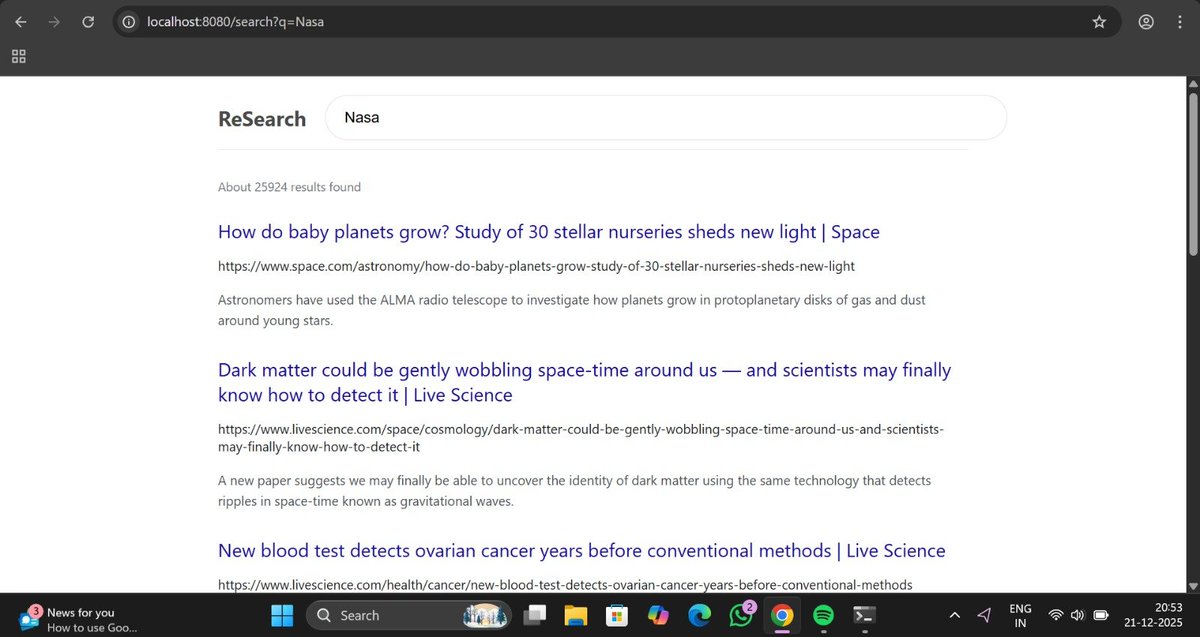The width and height of the screenshot is (1200, 637).
Task: Click the browser forward arrow
Action: pos(55,22)
